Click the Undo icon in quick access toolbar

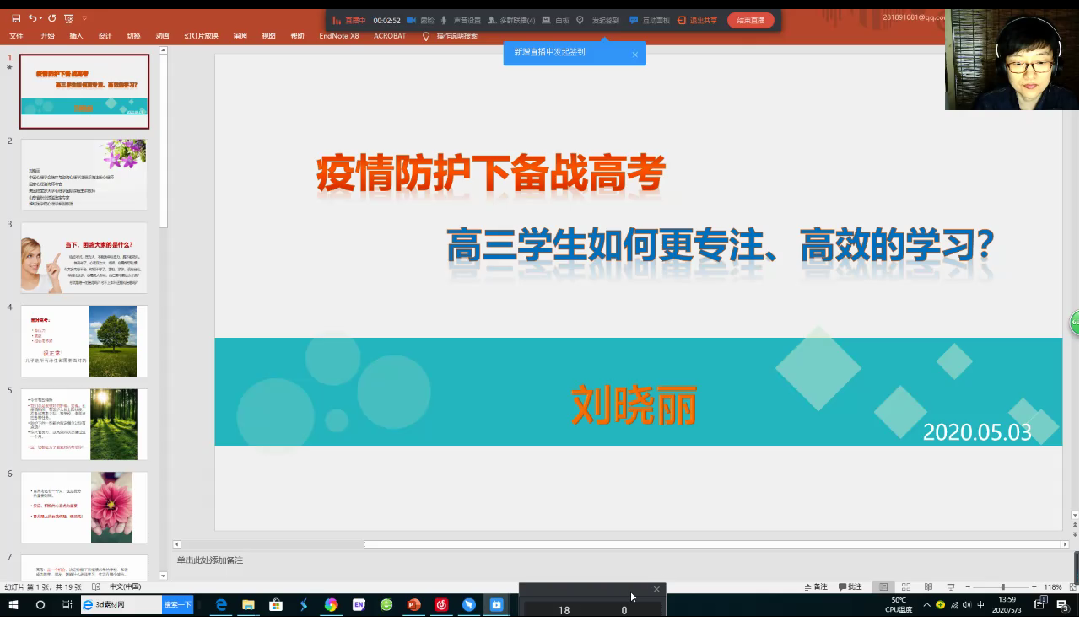pos(33,18)
